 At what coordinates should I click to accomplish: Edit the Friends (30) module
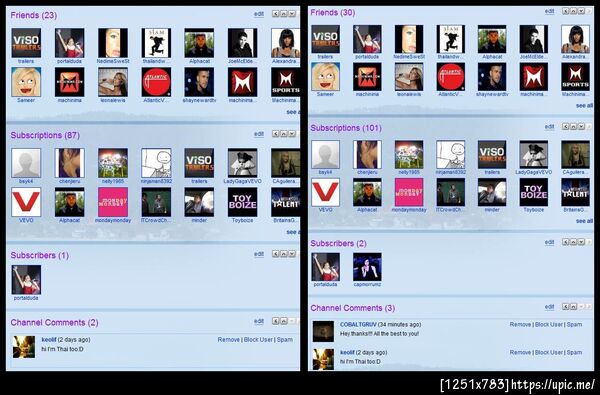click(549, 11)
